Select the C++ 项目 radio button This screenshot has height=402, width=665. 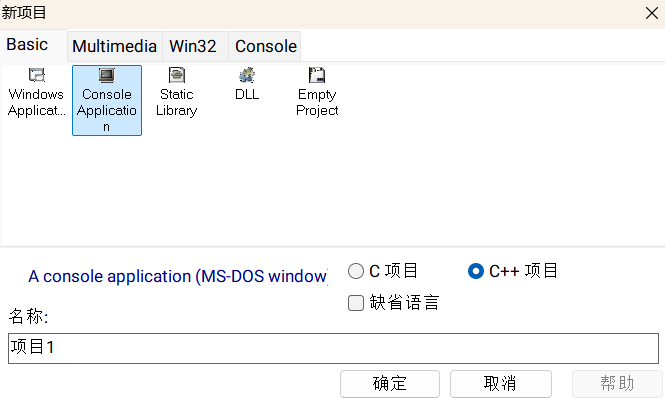pos(476,271)
